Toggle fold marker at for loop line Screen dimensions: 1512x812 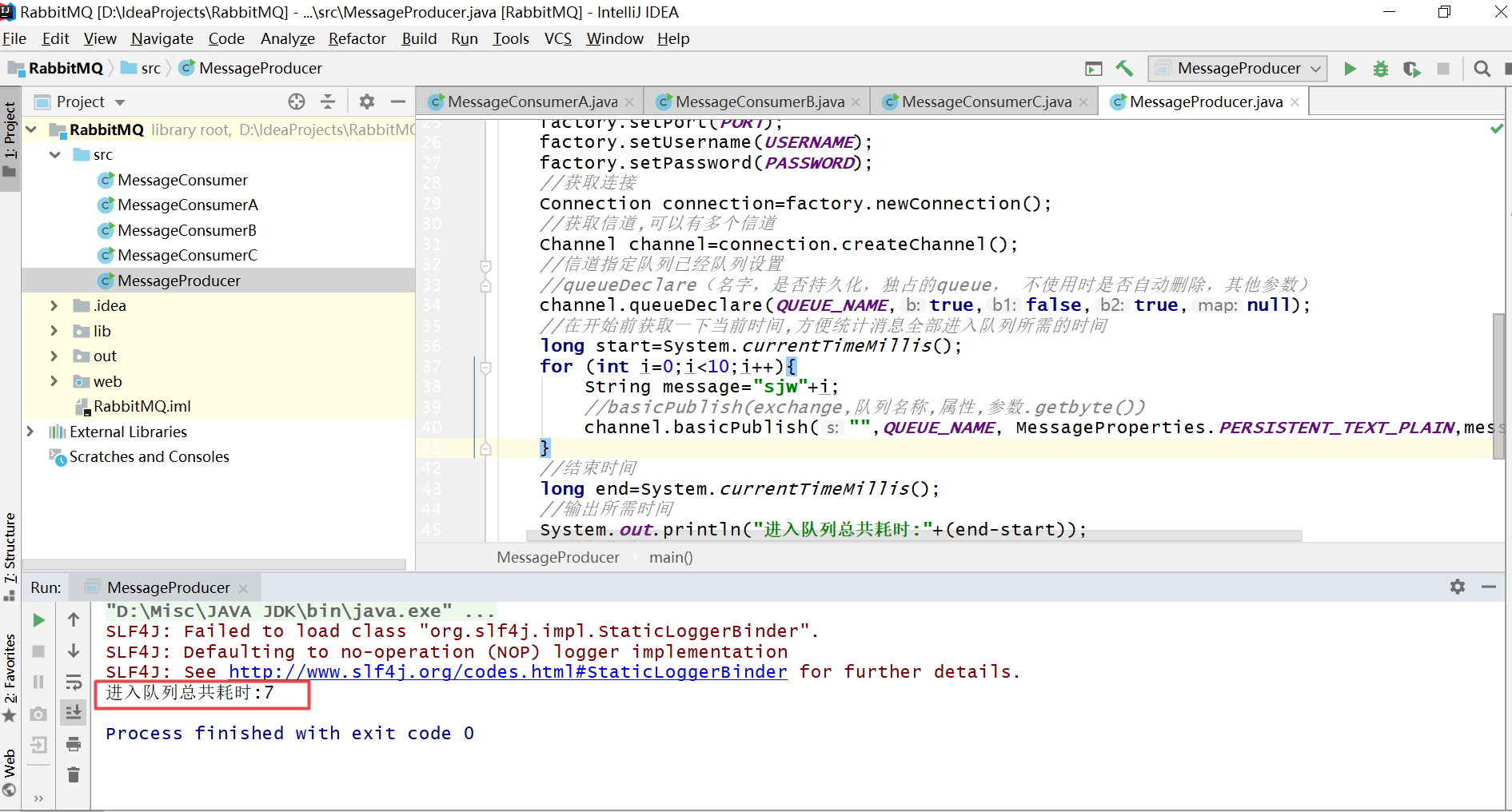pyautogui.click(x=485, y=368)
